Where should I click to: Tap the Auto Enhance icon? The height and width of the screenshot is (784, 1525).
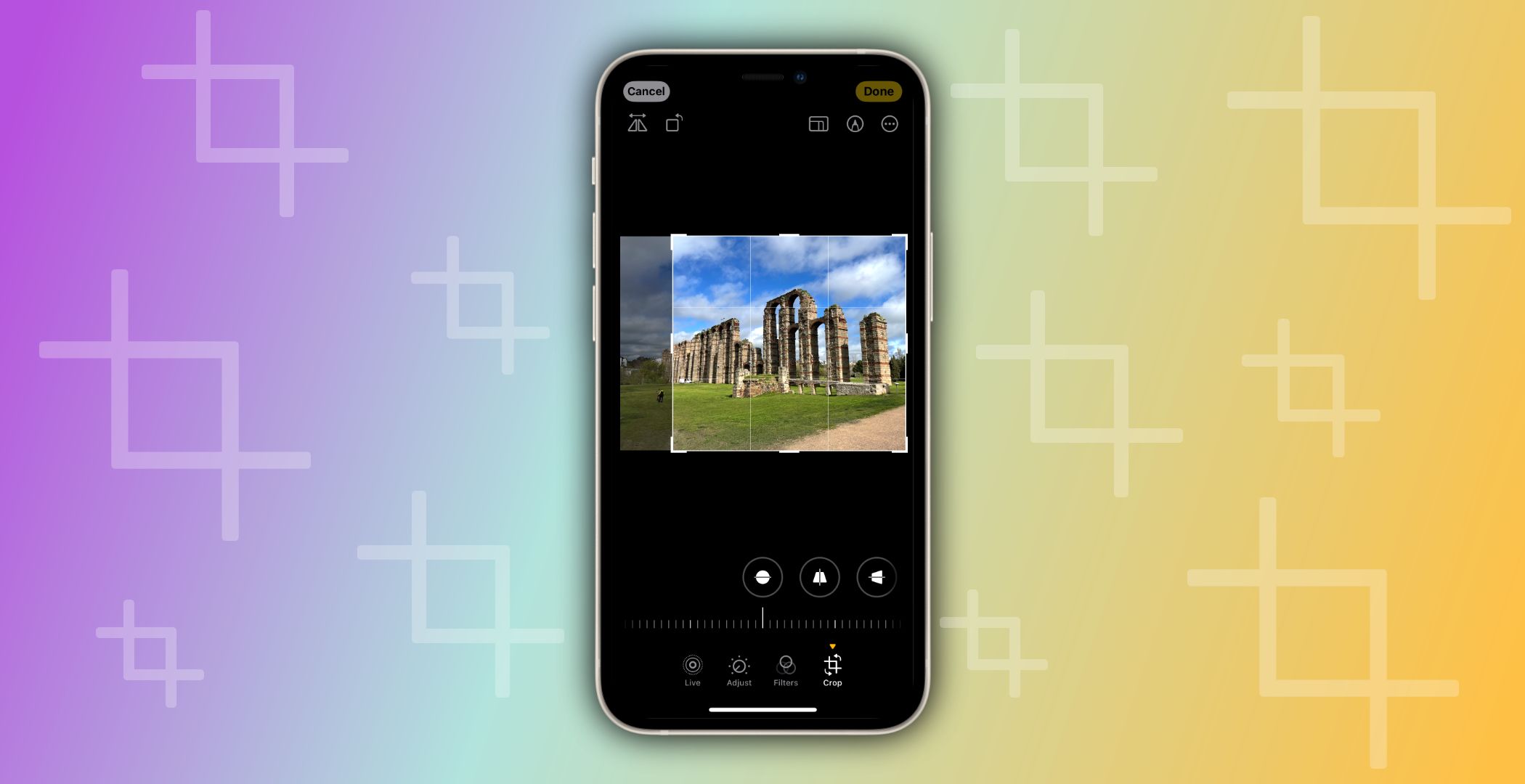tap(855, 123)
